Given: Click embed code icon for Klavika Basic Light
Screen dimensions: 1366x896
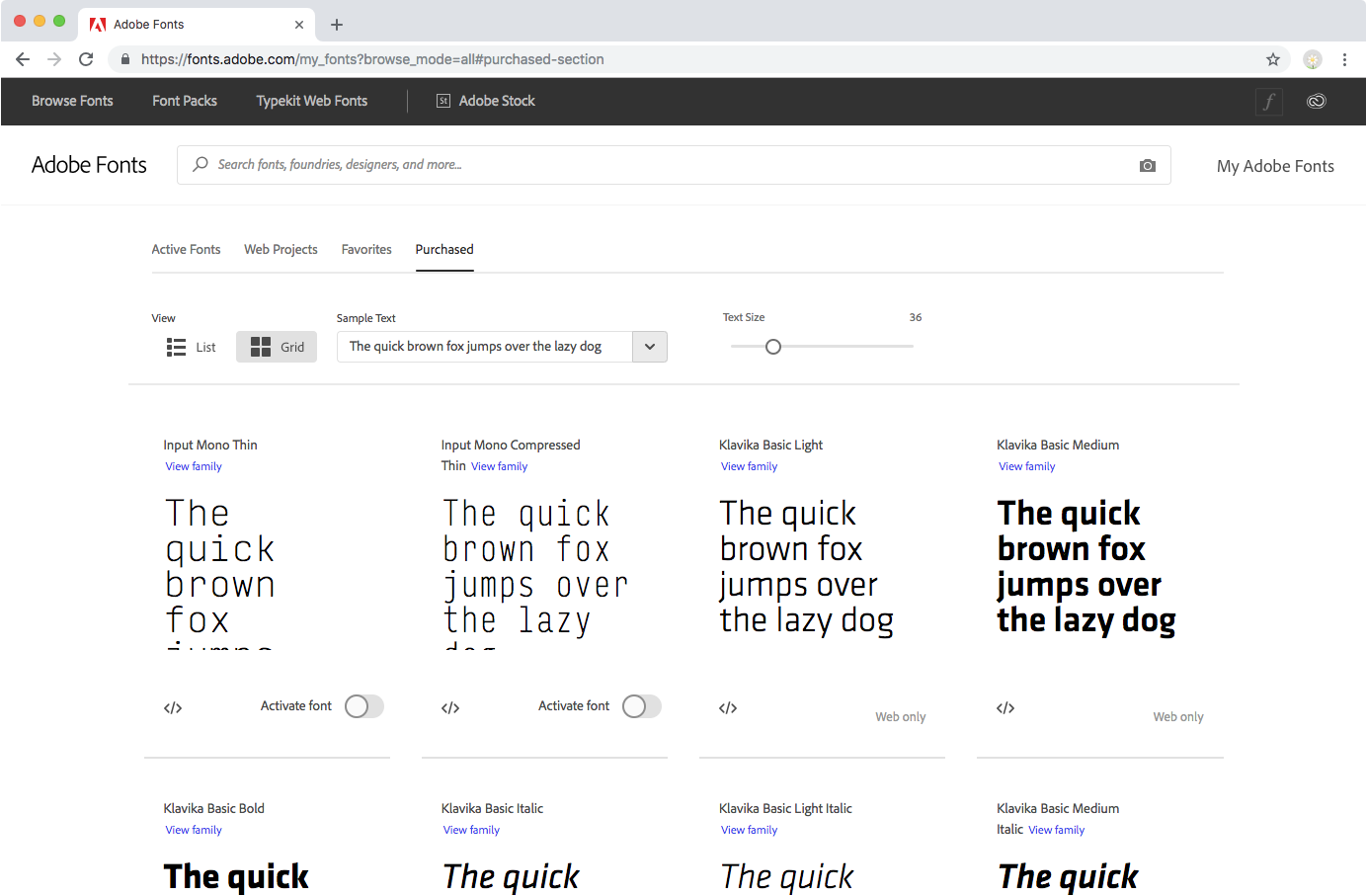Looking at the screenshot, I should 728,707.
